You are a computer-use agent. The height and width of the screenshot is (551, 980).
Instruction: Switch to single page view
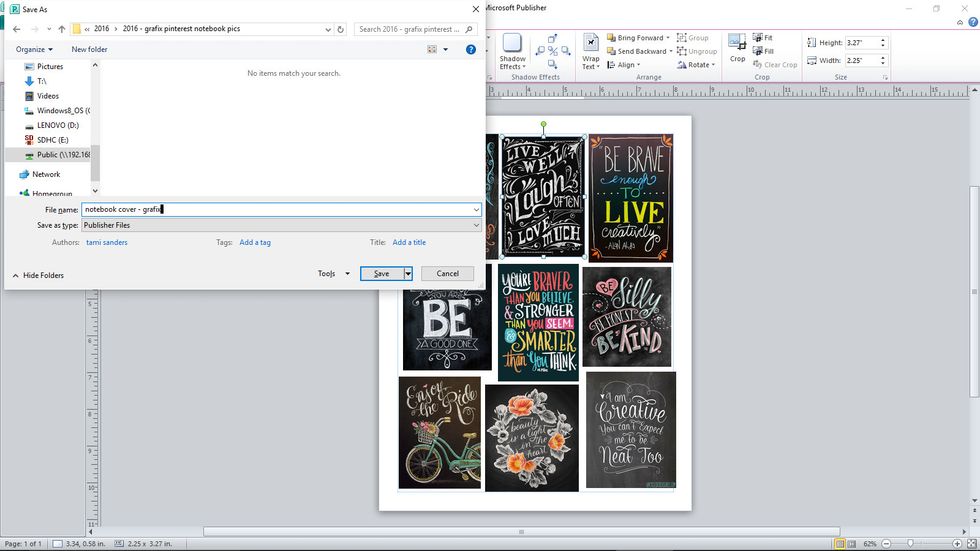(x=840, y=544)
